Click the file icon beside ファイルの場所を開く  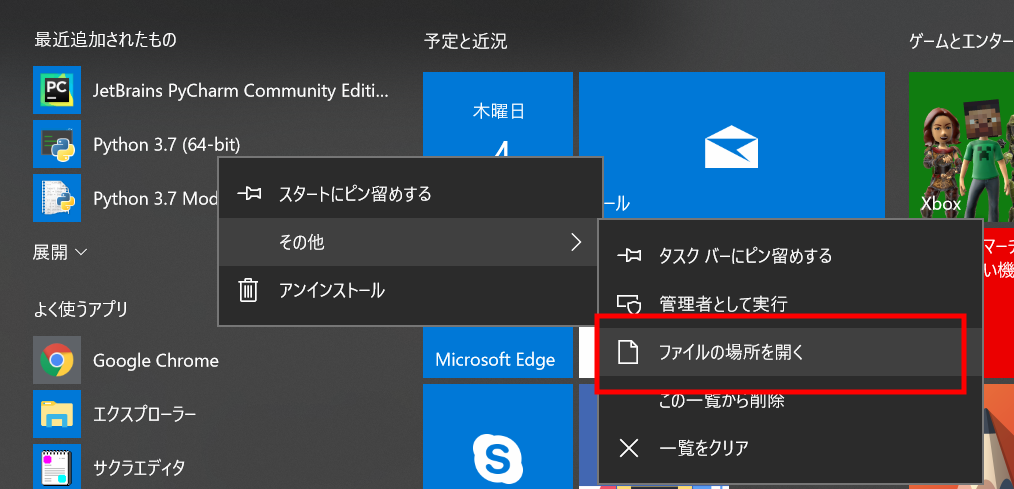[x=629, y=352]
